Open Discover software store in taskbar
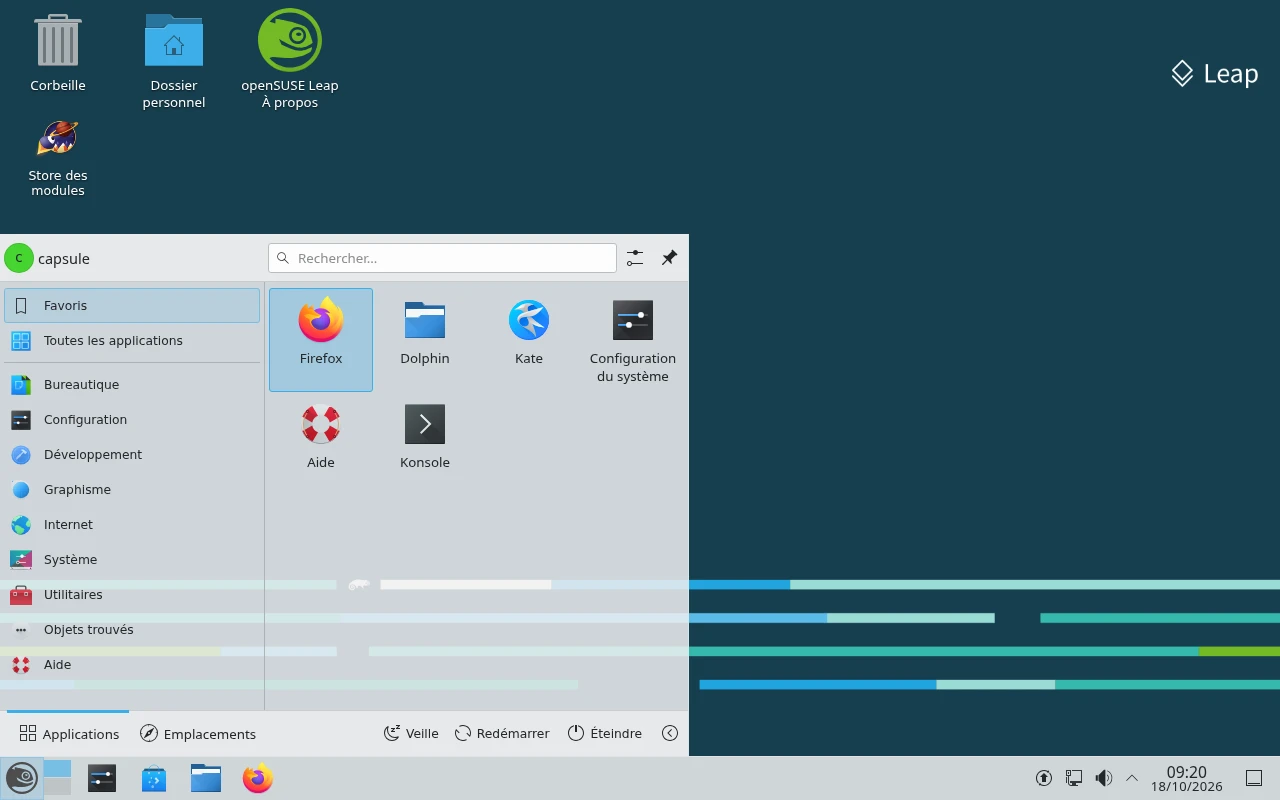Viewport: 1280px width, 800px height. [x=154, y=778]
